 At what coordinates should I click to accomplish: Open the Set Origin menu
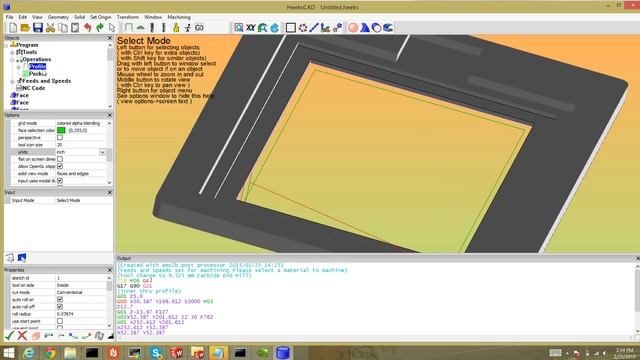point(100,17)
